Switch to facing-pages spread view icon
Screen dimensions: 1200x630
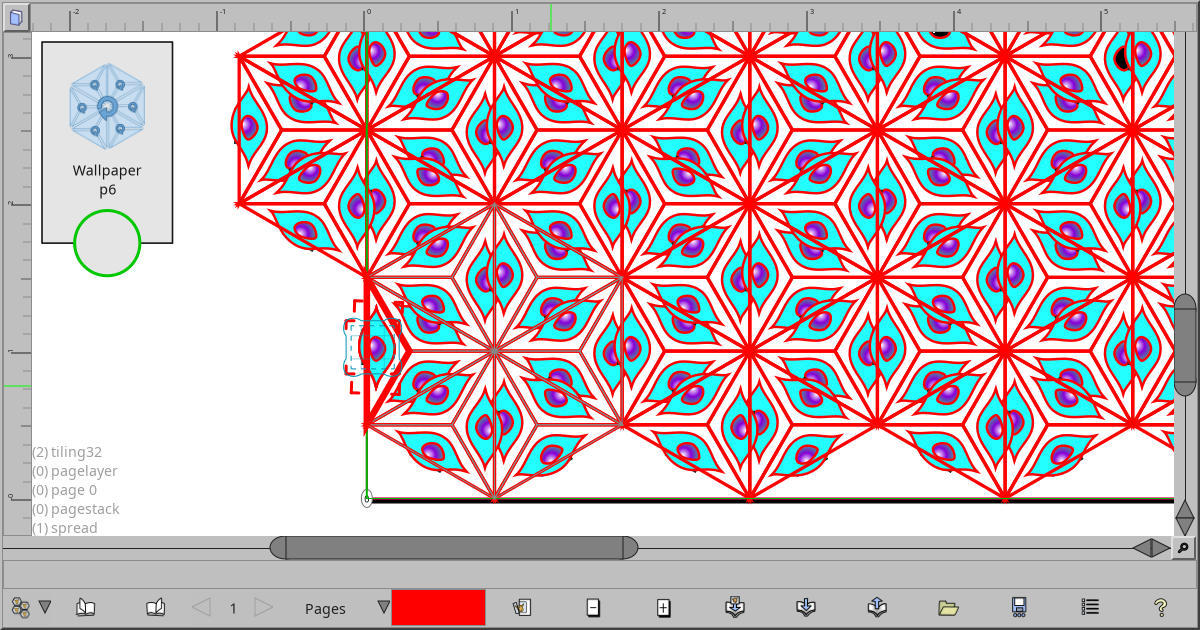point(156,607)
